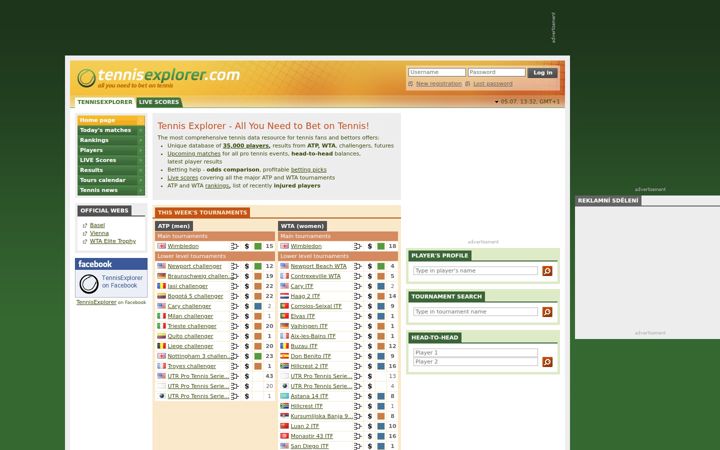The image size is (720, 450).
Task: Focus the Password input field
Action: pos(496,73)
